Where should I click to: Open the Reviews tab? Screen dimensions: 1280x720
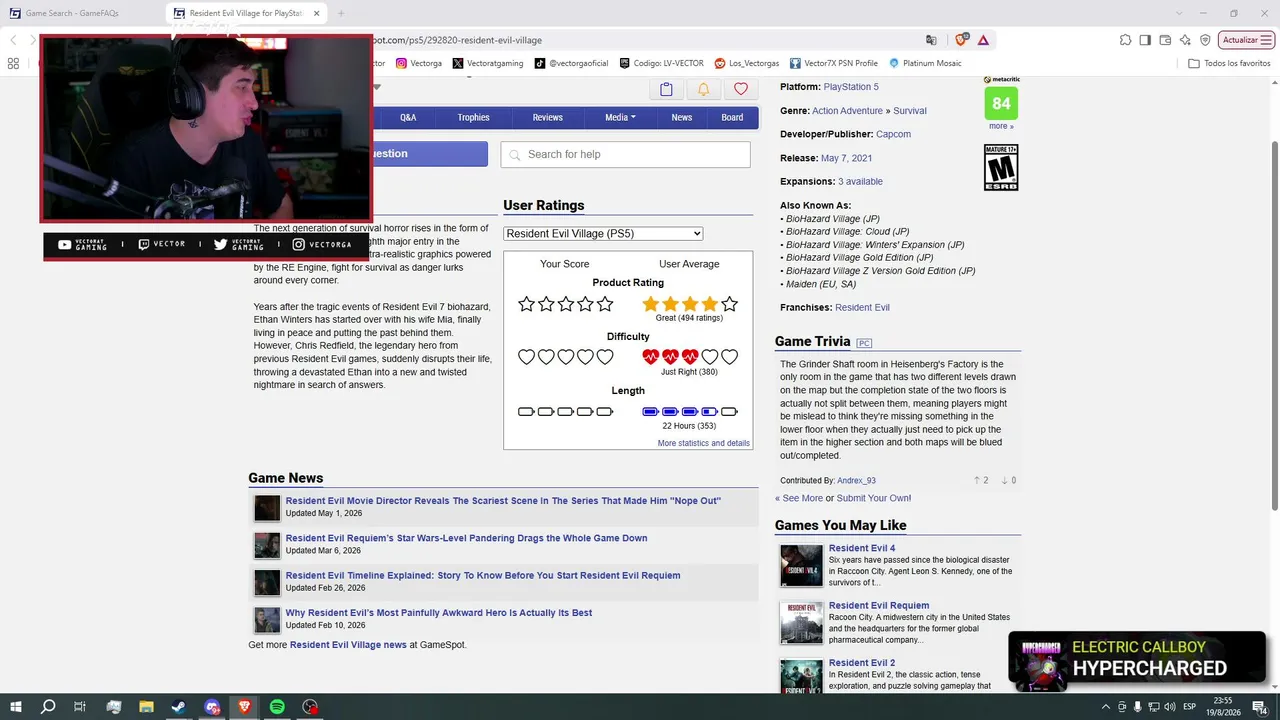coord(547,118)
